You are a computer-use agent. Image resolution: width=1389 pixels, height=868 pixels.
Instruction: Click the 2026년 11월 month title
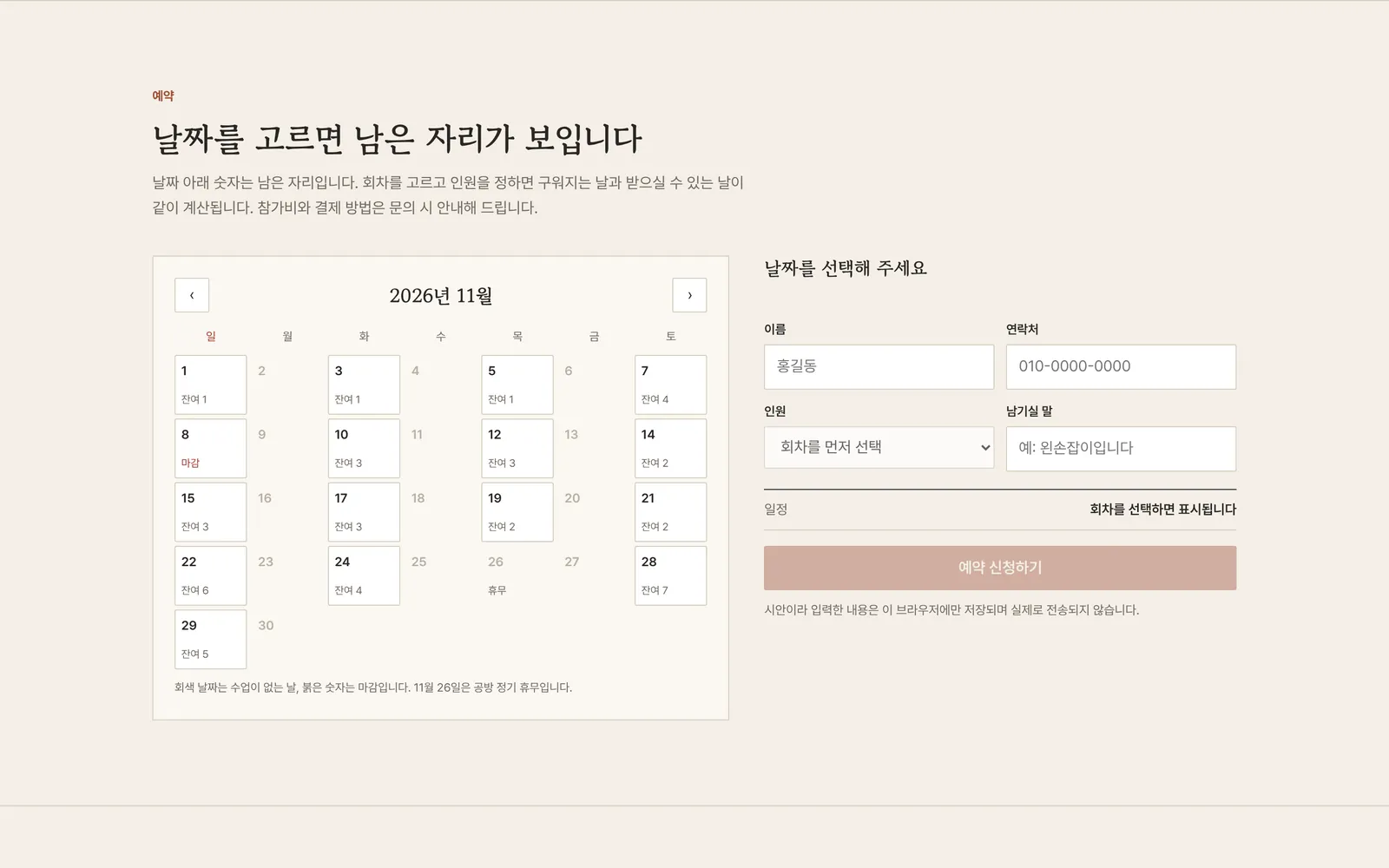[441, 295]
